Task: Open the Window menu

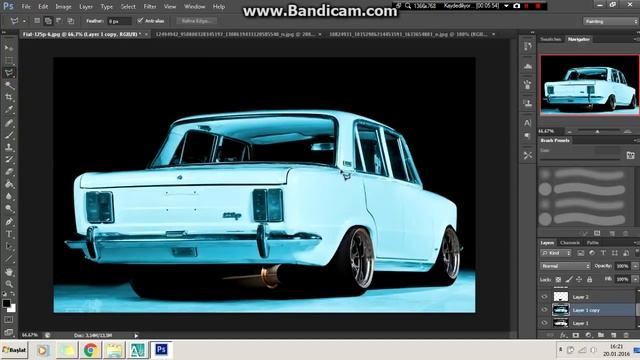Action: pyautogui.click(x=194, y=7)
